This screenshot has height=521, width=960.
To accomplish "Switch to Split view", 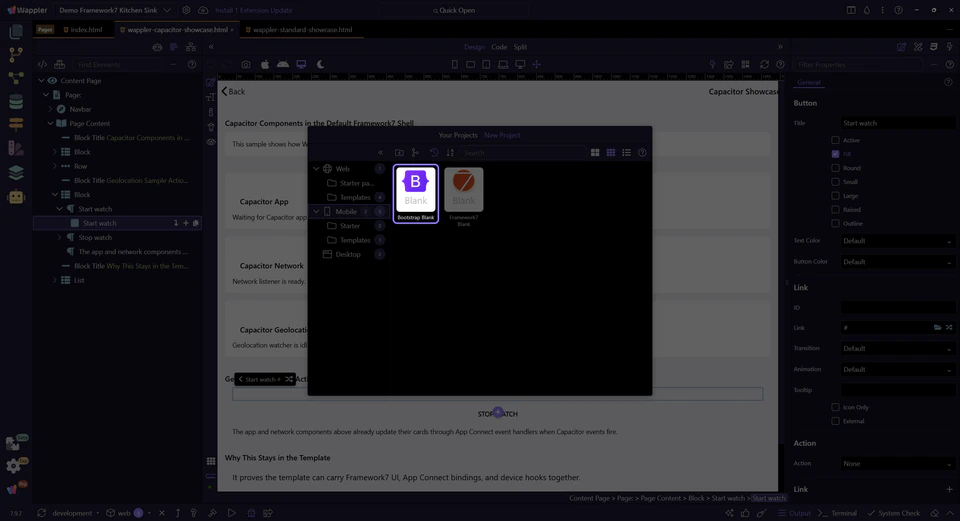I will tap(520, 47).
